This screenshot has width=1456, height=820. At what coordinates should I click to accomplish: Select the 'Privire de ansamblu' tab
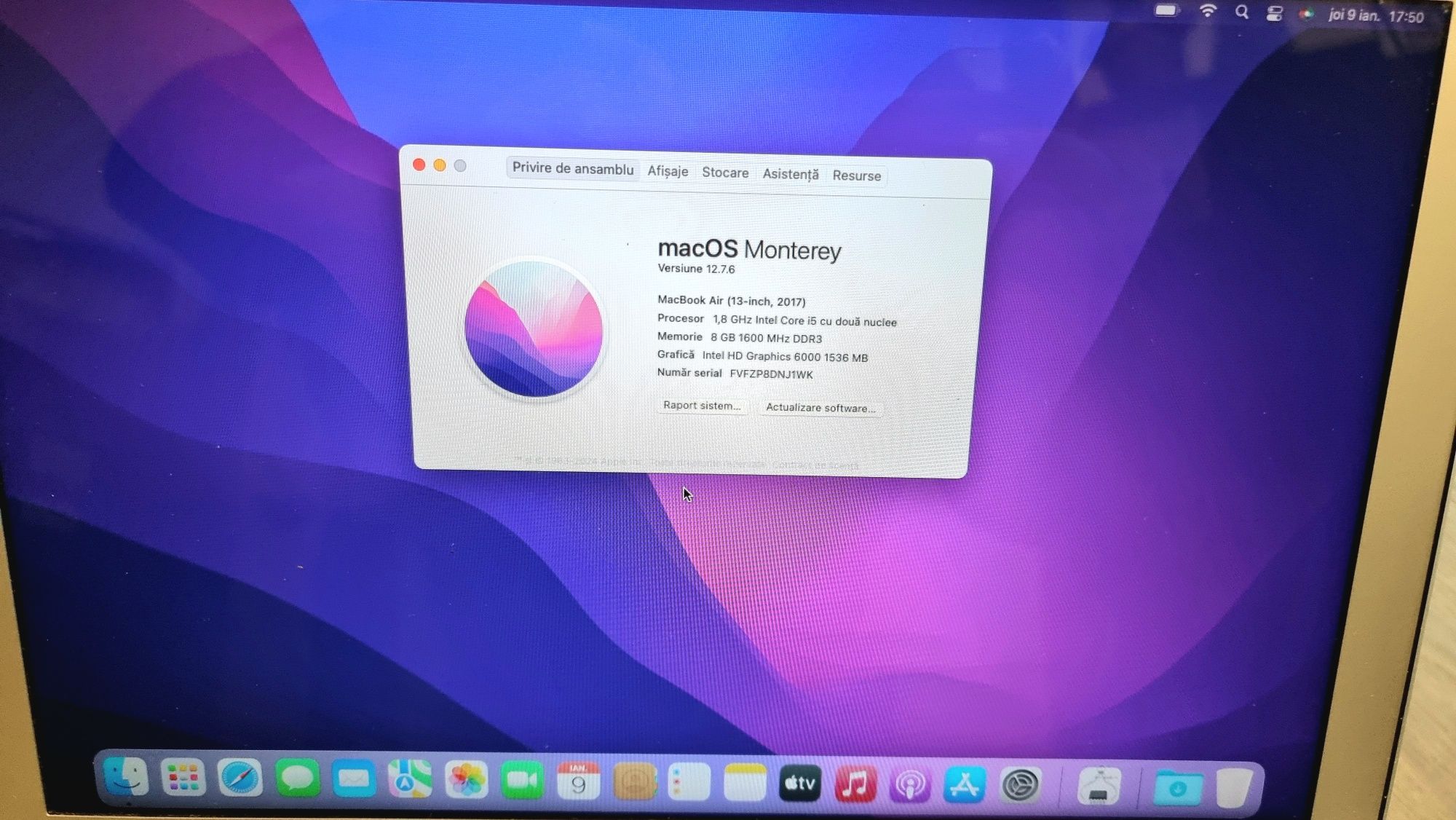[573, 168]
